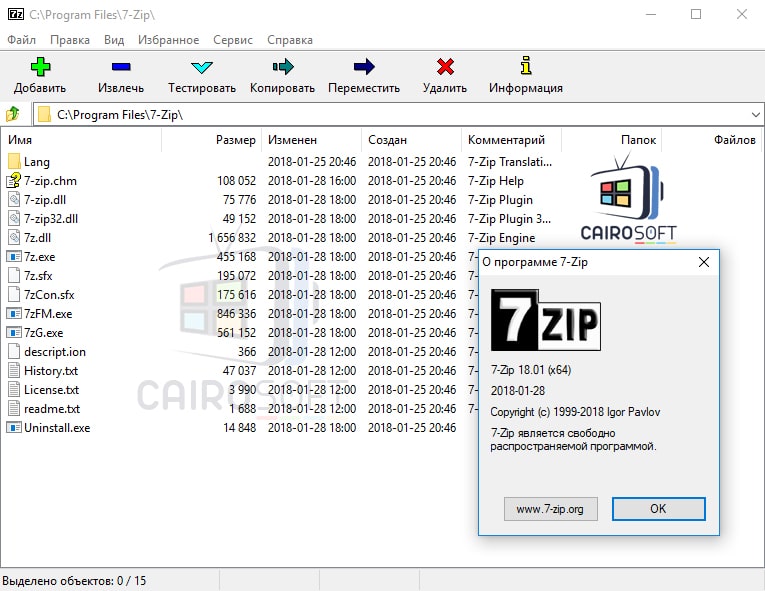Close the О программе 7-Zip dialog

[x=704, y=262]
